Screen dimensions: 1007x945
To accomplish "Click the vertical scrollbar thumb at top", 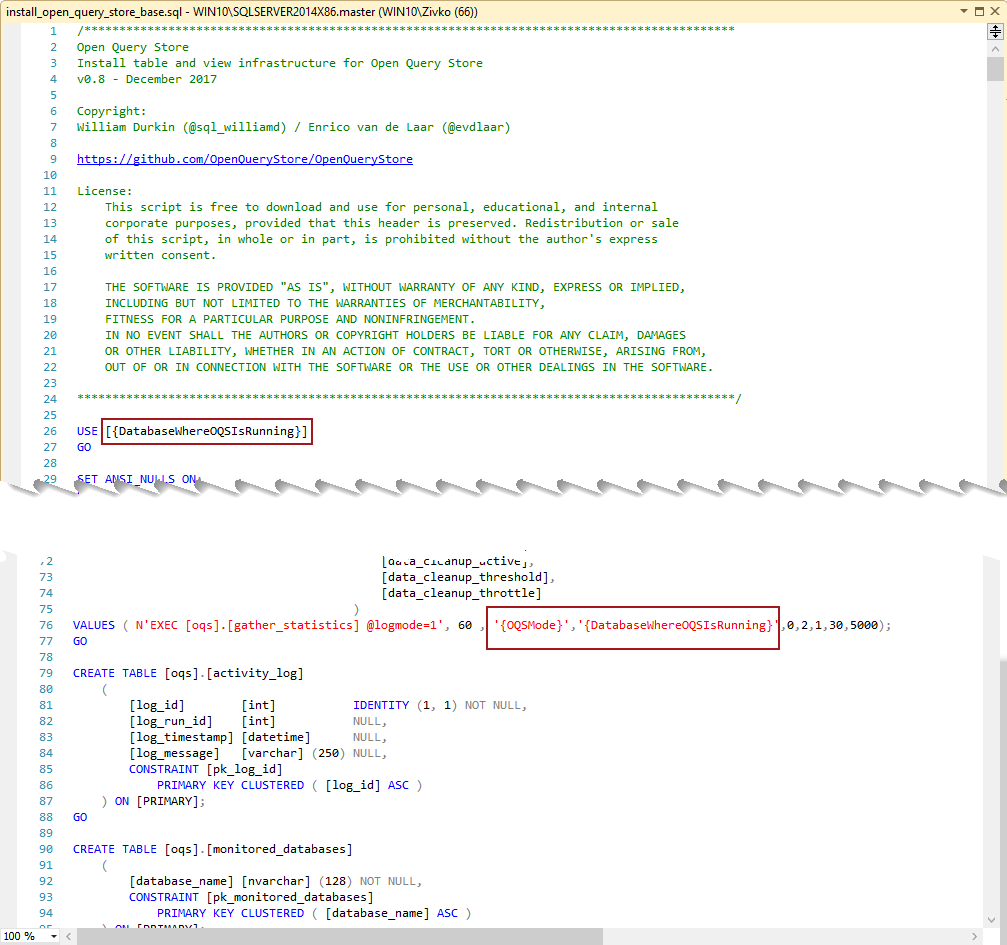I will point(995,69).
